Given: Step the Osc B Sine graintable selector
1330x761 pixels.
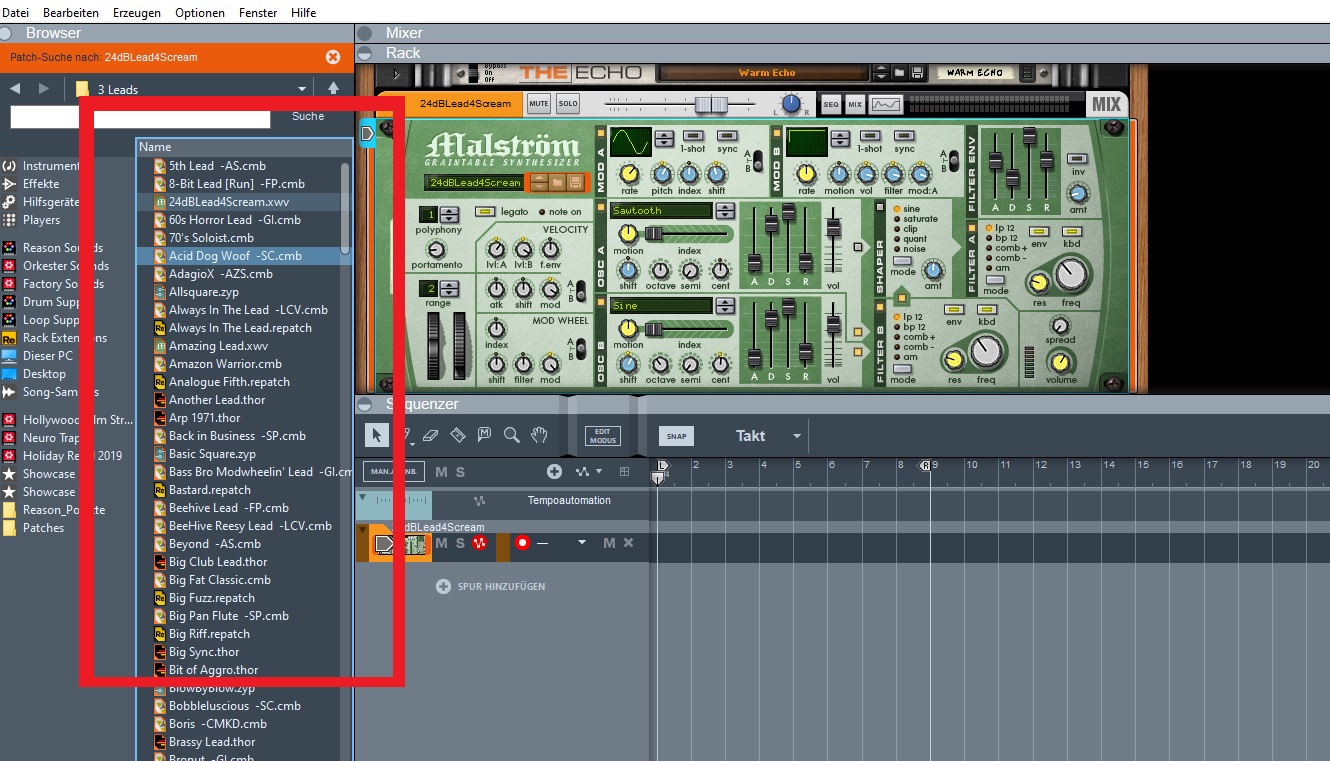Looking at the screenshot, I should point(725,305).
